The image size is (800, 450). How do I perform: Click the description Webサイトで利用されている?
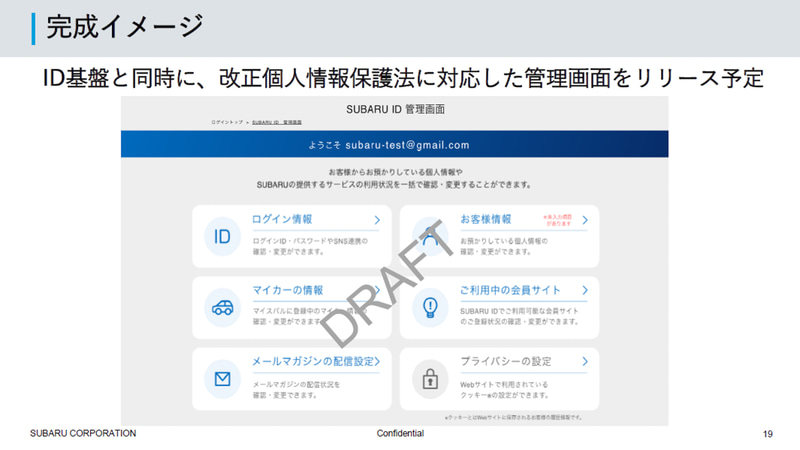click(504, 384)
